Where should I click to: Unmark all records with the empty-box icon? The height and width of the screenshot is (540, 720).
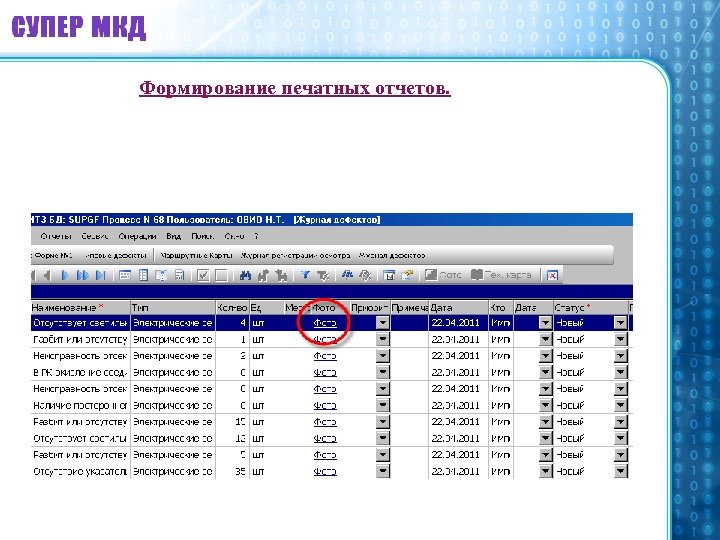pos(221,276)
